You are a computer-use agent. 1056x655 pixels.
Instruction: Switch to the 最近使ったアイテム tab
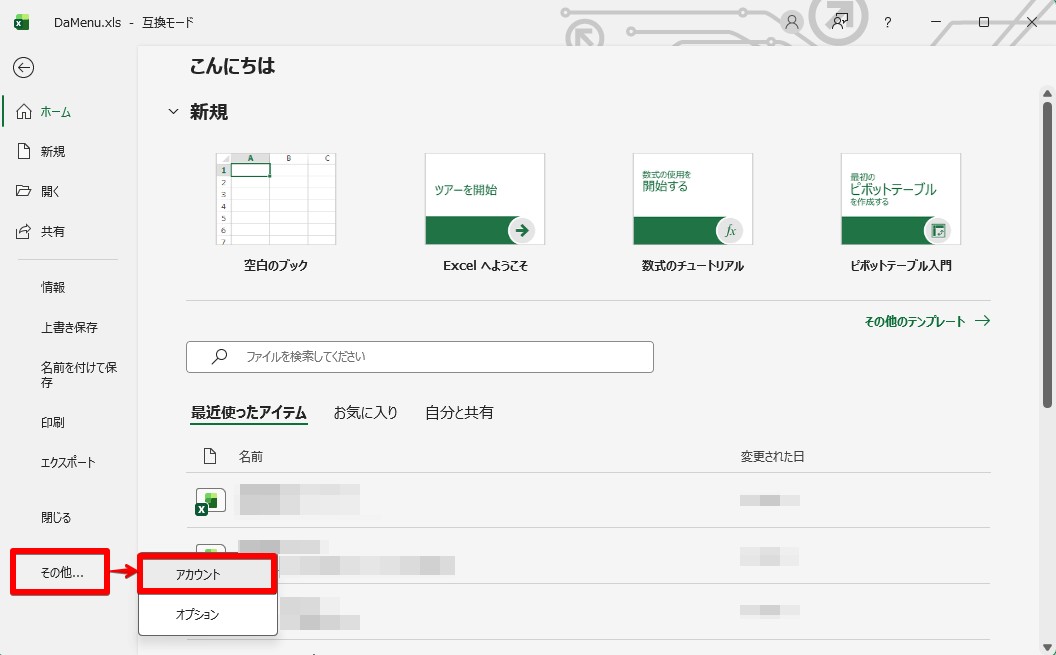(x=249, y=413)
